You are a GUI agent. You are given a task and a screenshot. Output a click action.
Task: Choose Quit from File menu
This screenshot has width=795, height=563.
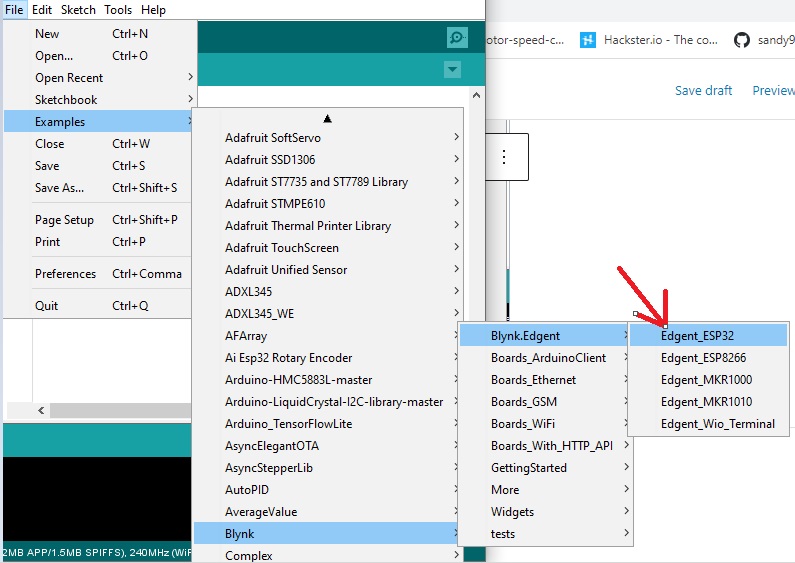click(98, 305)
